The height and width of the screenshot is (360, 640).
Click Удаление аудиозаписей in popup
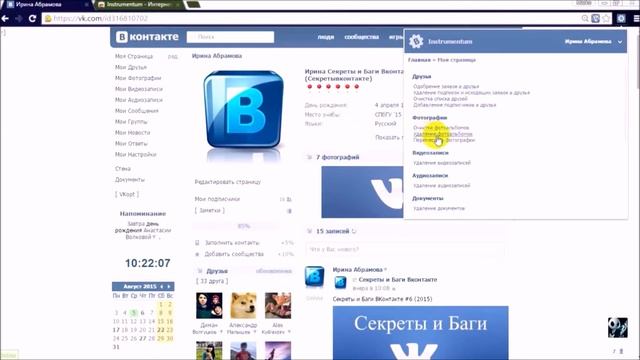pyautogui.click(x=442, y=186)
